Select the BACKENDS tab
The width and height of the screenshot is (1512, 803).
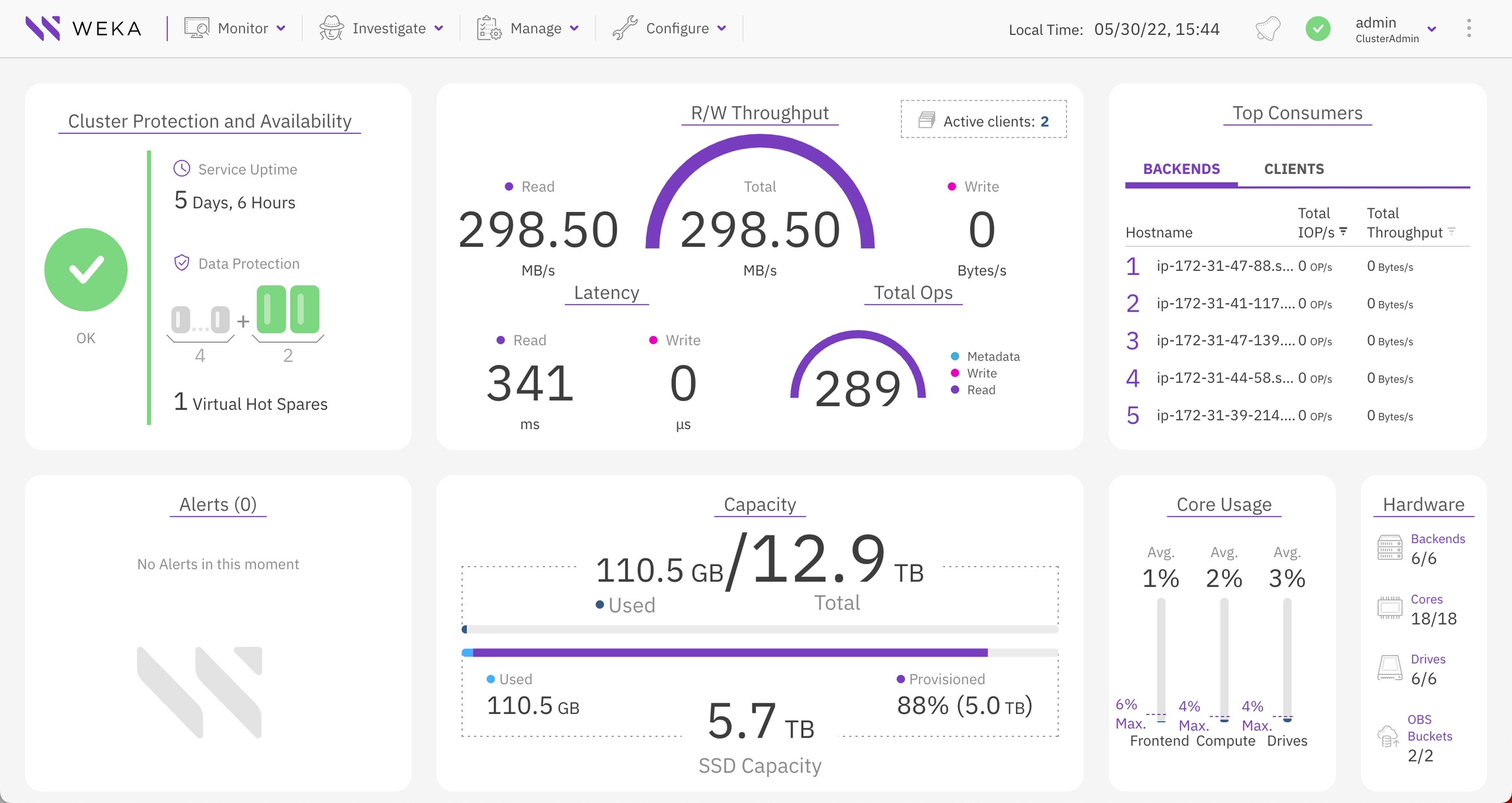click(1181, 169)
